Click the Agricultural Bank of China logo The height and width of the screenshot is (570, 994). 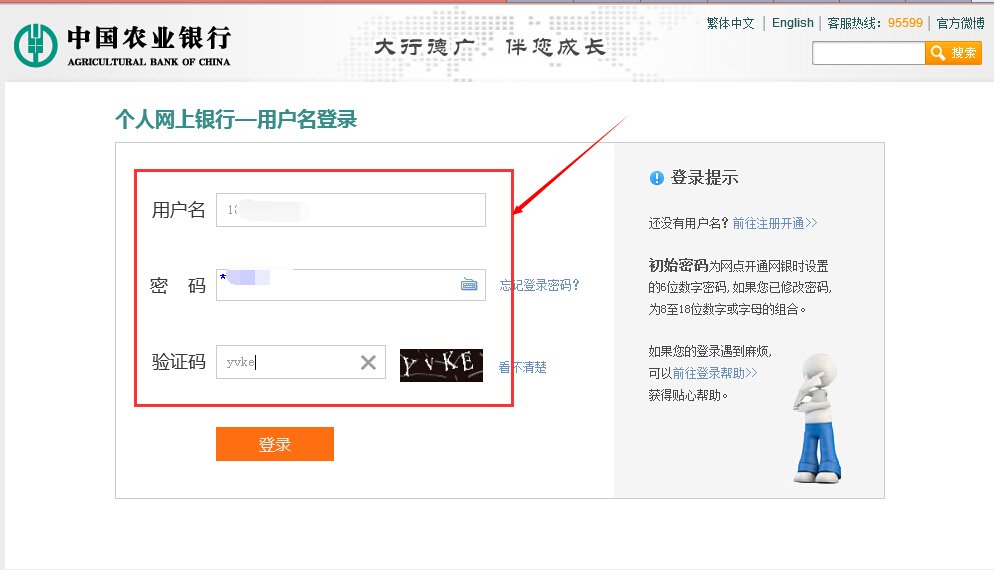(122, 46)
